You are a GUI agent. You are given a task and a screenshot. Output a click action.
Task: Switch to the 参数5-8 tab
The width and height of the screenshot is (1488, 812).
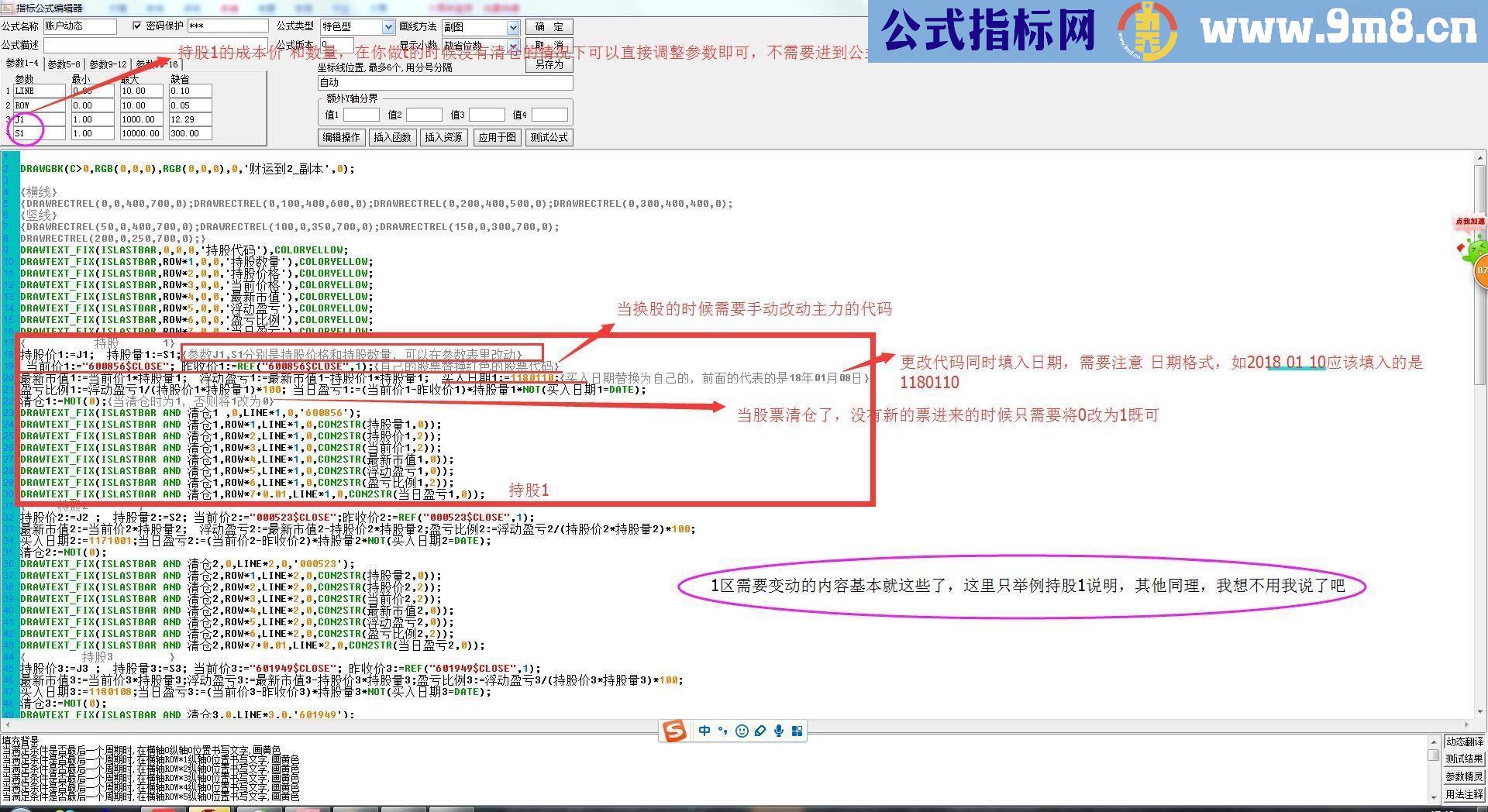pos(64,64)
